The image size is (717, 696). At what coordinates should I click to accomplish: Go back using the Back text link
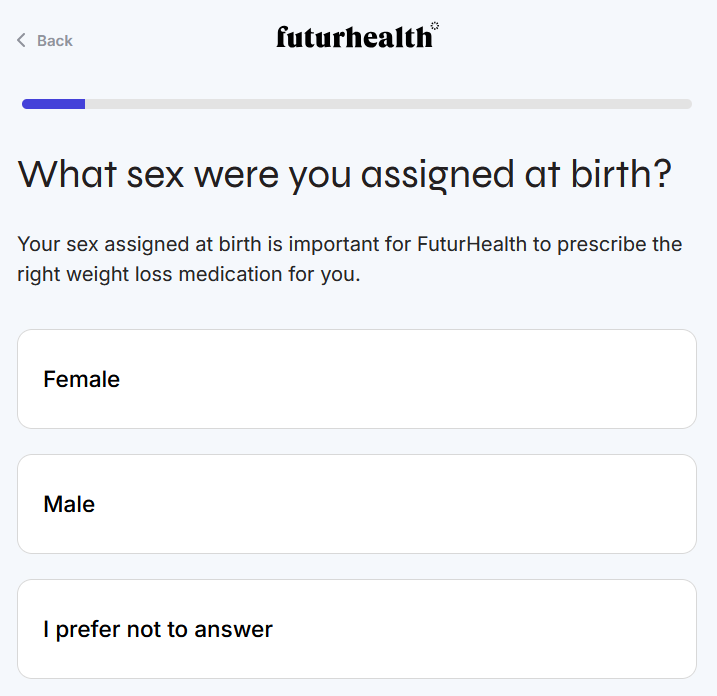tap(54, 41)
